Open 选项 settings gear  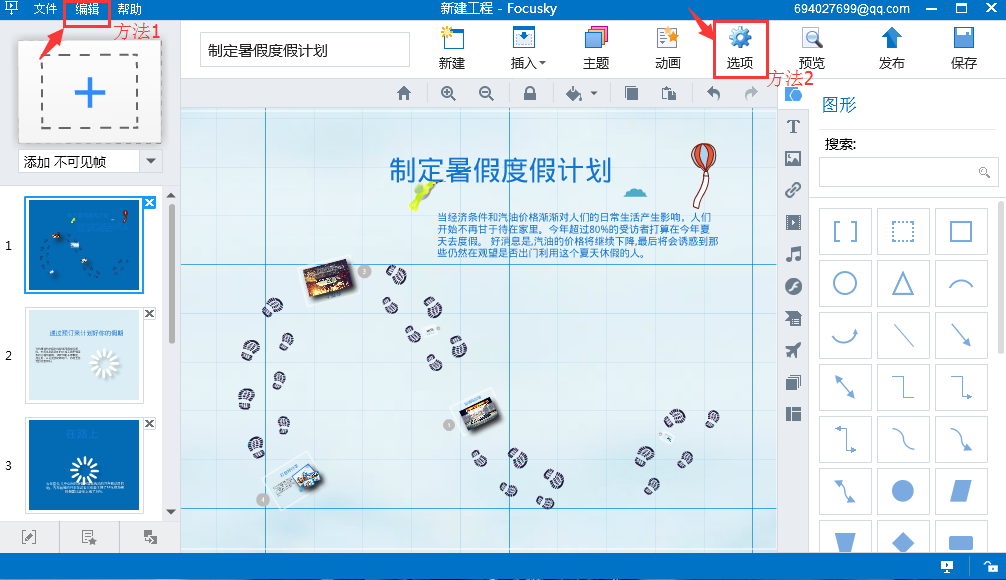click(x=740, y=48)
